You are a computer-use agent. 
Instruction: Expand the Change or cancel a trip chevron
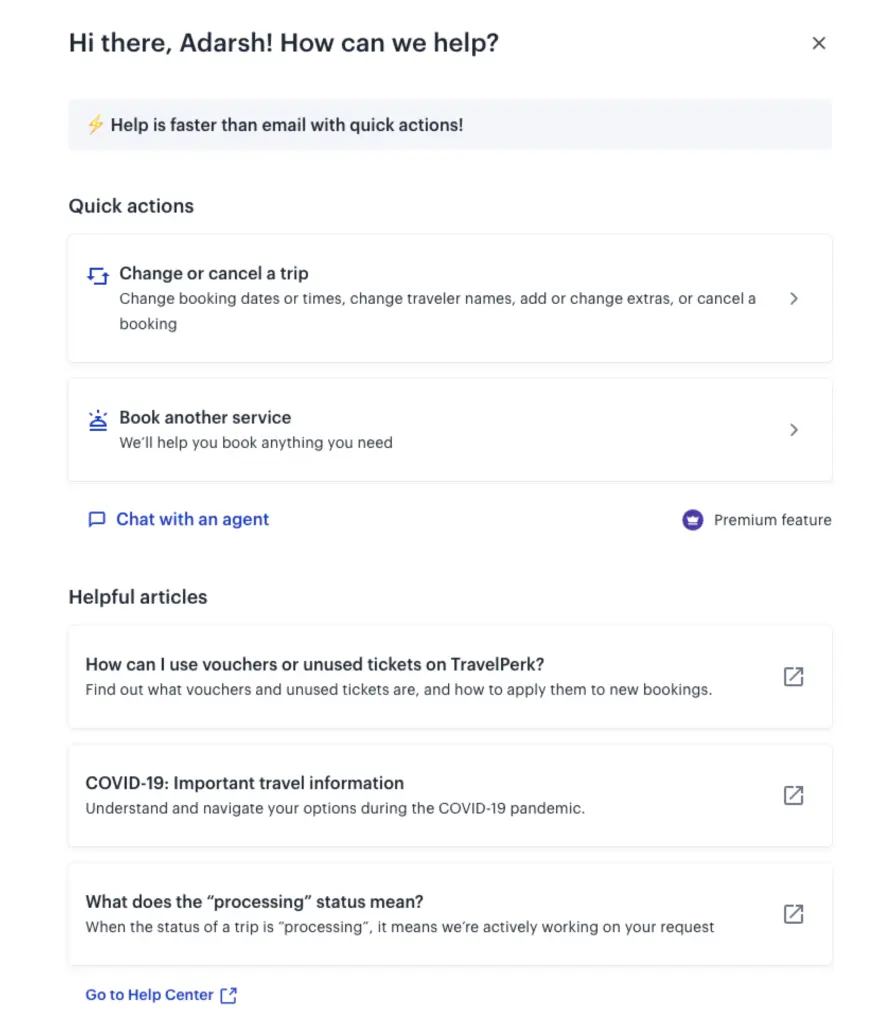pos(794,298)
